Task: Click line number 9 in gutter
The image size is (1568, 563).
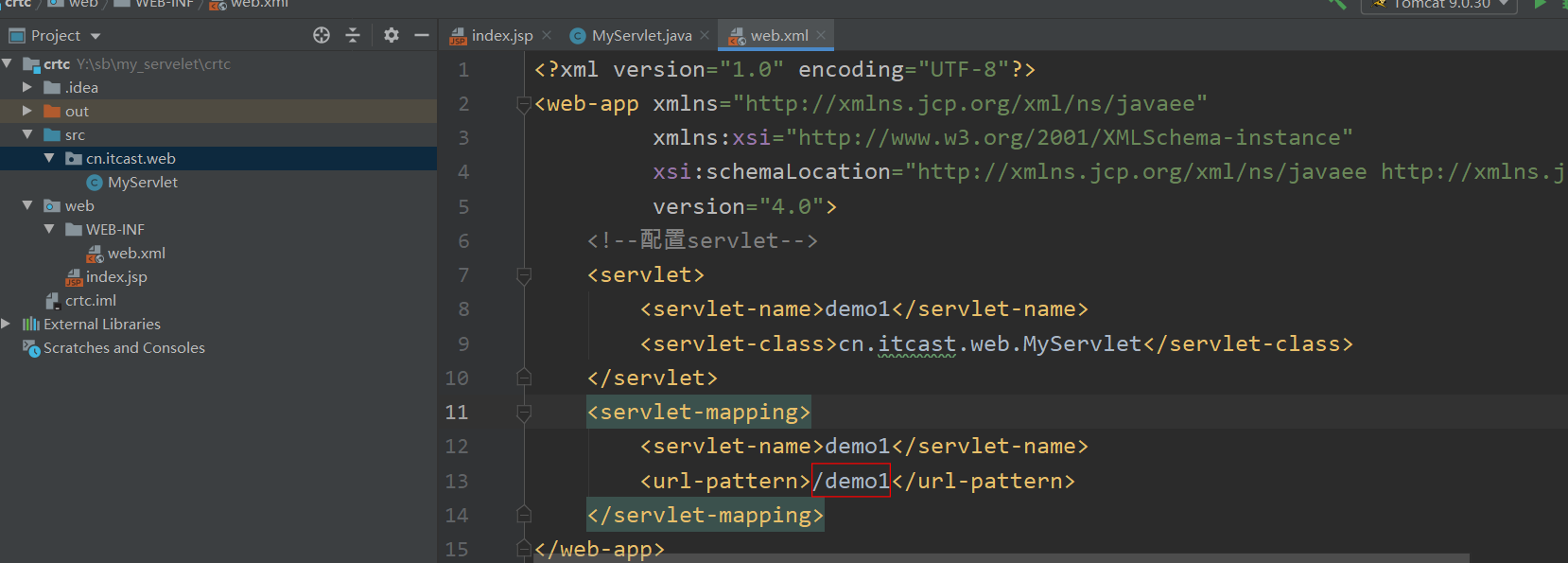Action: (463, 343)
